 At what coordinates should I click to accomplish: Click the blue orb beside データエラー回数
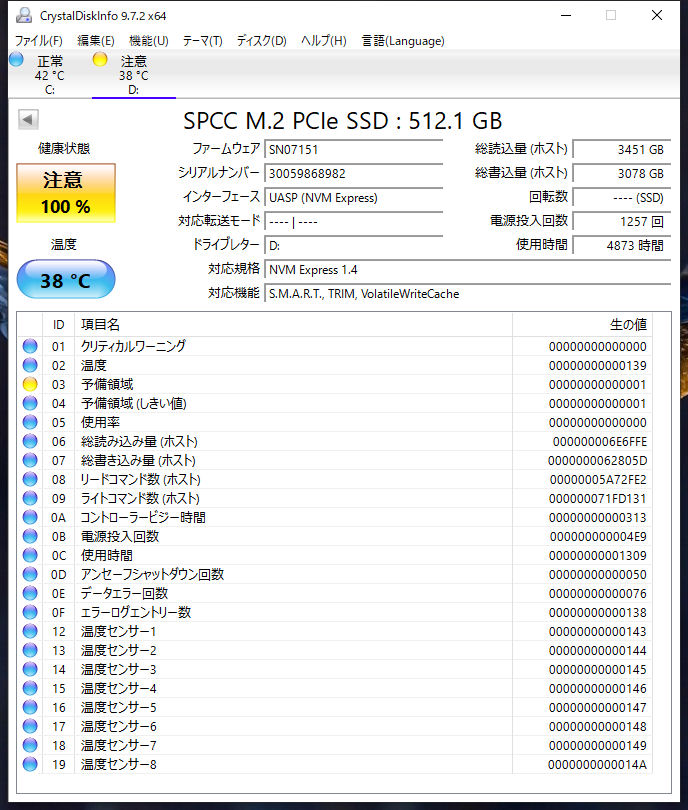coord(30,593)
